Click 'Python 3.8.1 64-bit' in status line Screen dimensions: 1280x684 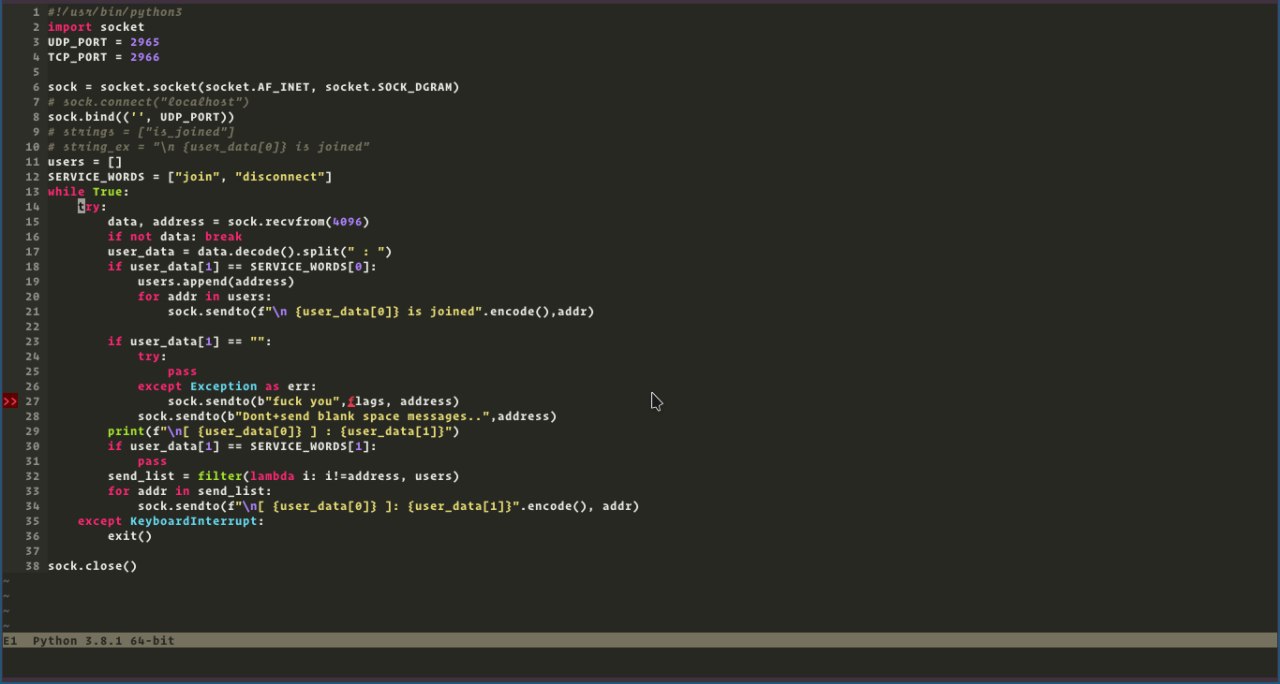pyautogui.click(x=104, y=640)
